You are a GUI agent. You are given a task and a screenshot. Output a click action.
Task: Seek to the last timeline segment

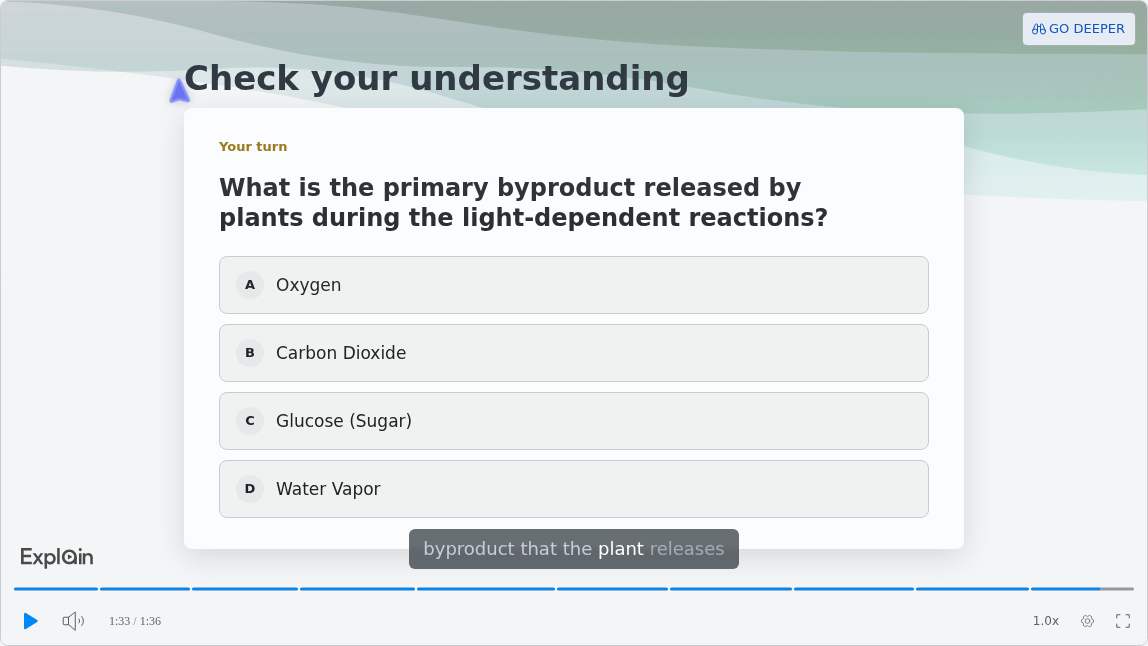(x=1082, y=589)
